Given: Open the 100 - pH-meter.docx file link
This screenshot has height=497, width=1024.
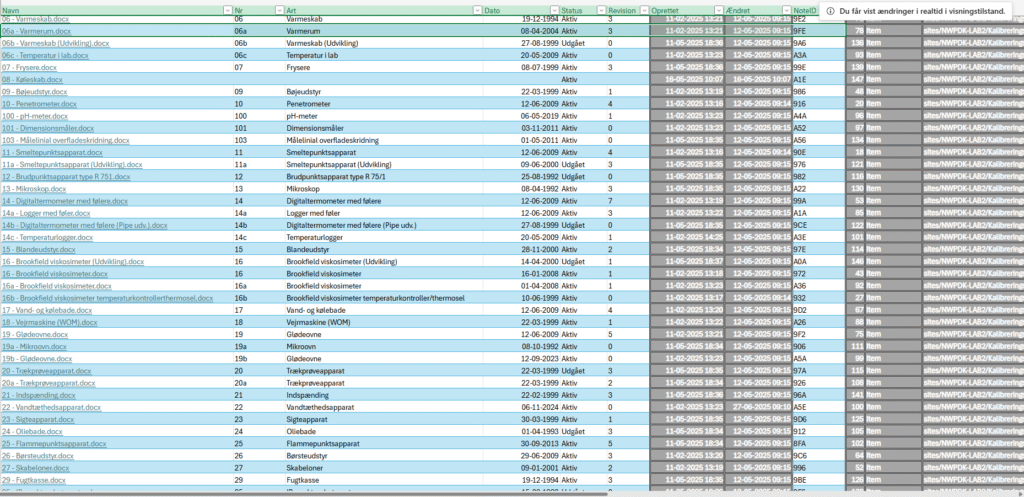Looking at the screenshot, I should (37, 116).
